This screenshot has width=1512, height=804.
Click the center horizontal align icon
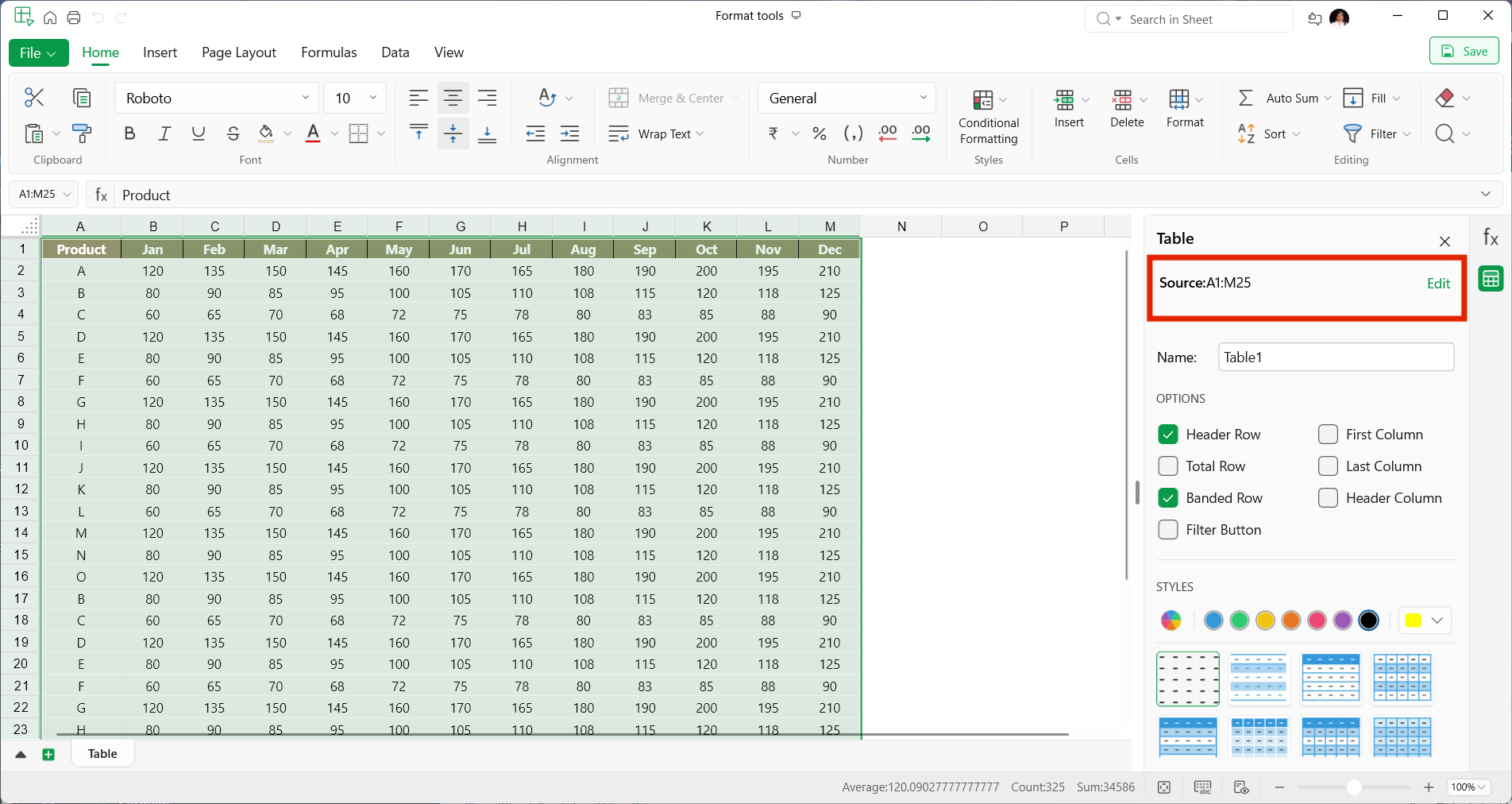[453, 98]
